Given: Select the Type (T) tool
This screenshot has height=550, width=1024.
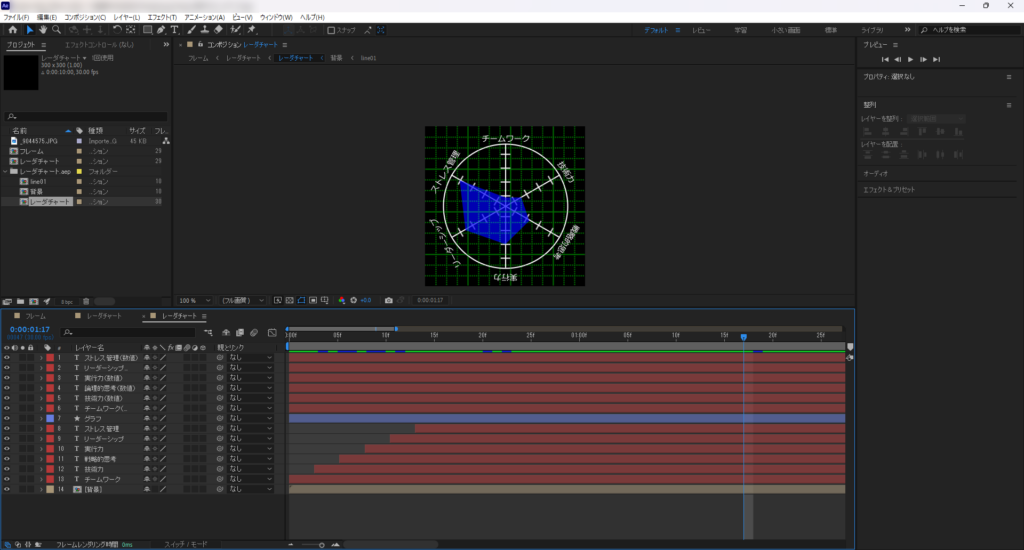Looking at the screenshot, I should pos(174,30).
